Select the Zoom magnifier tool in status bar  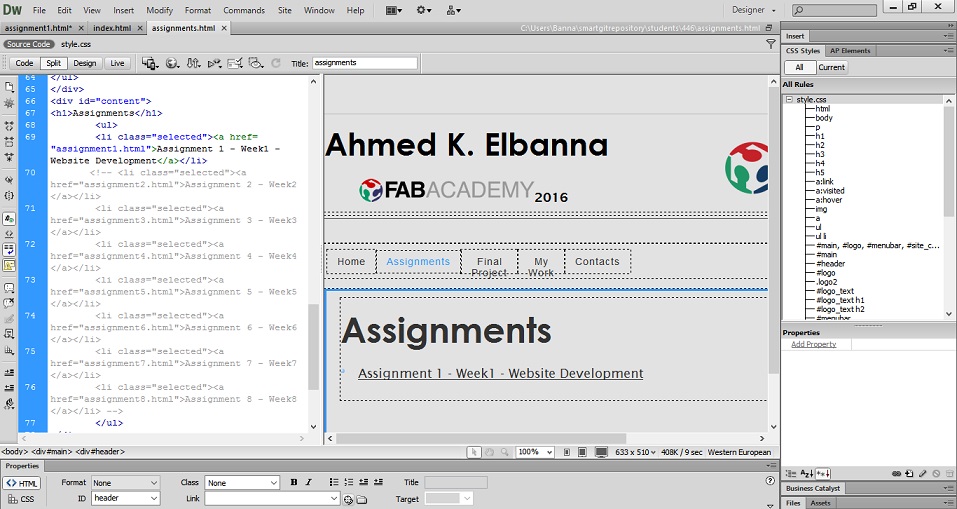[505, 452]
